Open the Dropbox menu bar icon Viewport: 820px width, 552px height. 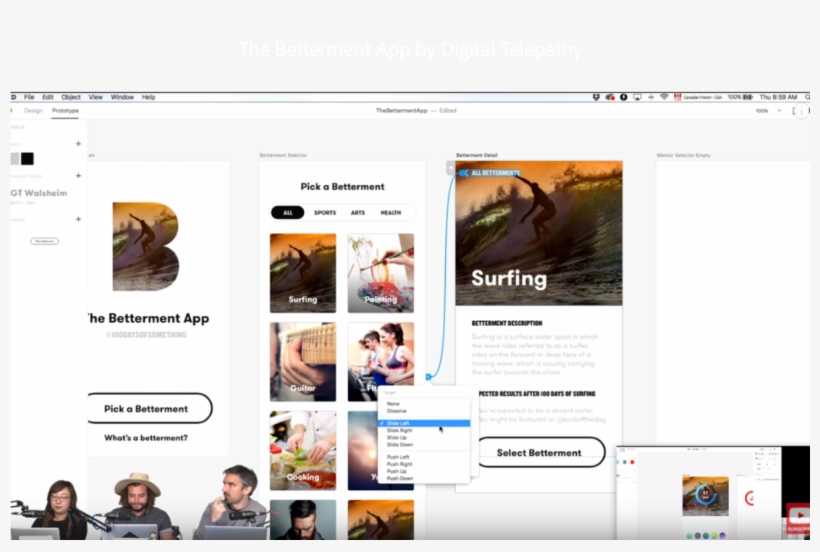coord(596,97)
